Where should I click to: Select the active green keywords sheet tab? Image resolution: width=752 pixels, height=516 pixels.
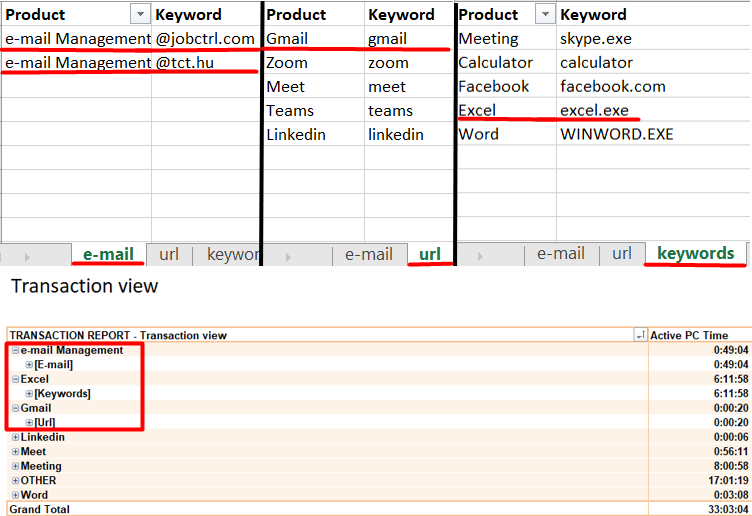(695, 254)
